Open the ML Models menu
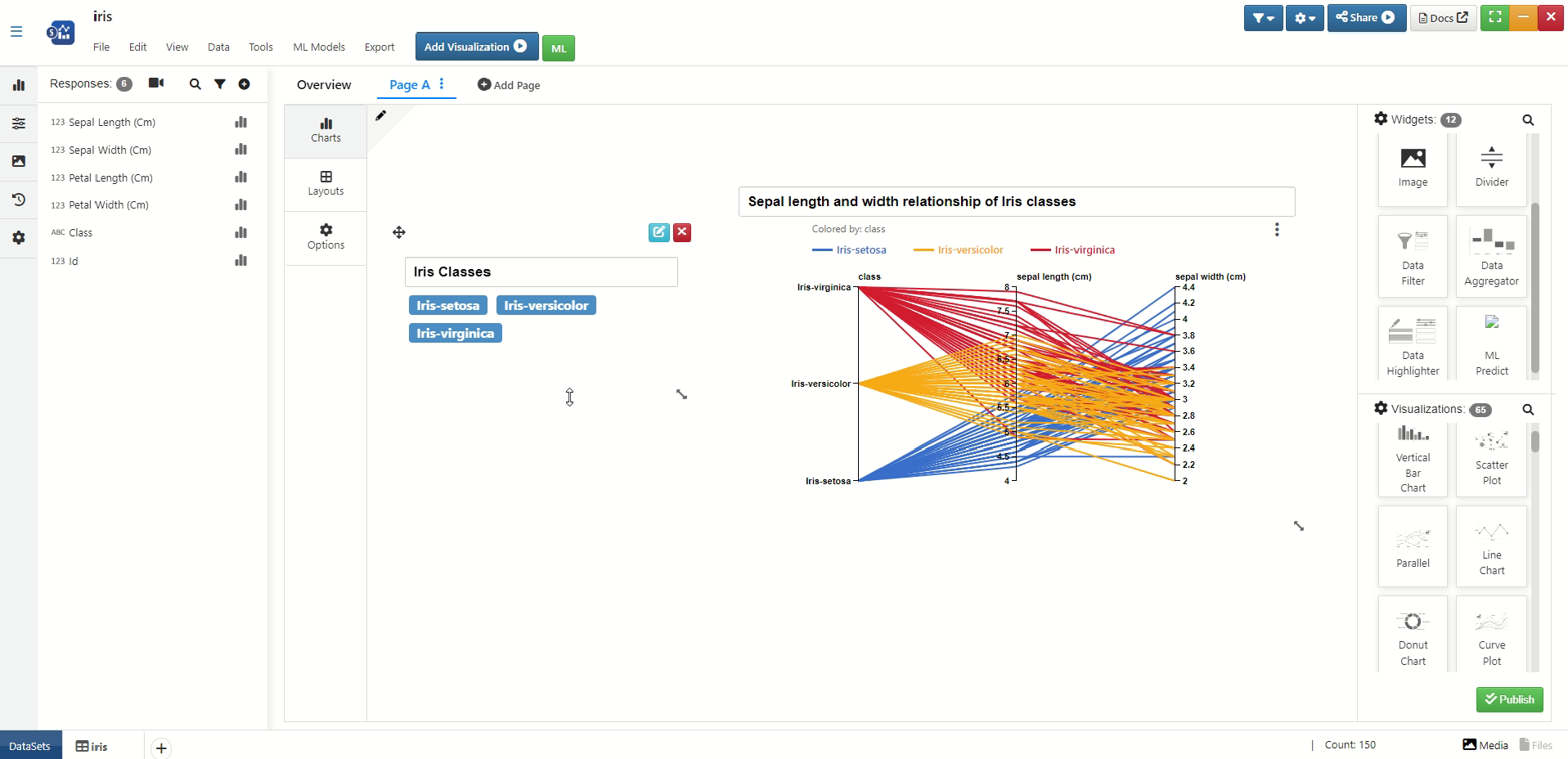 click(x=319, y=47)
